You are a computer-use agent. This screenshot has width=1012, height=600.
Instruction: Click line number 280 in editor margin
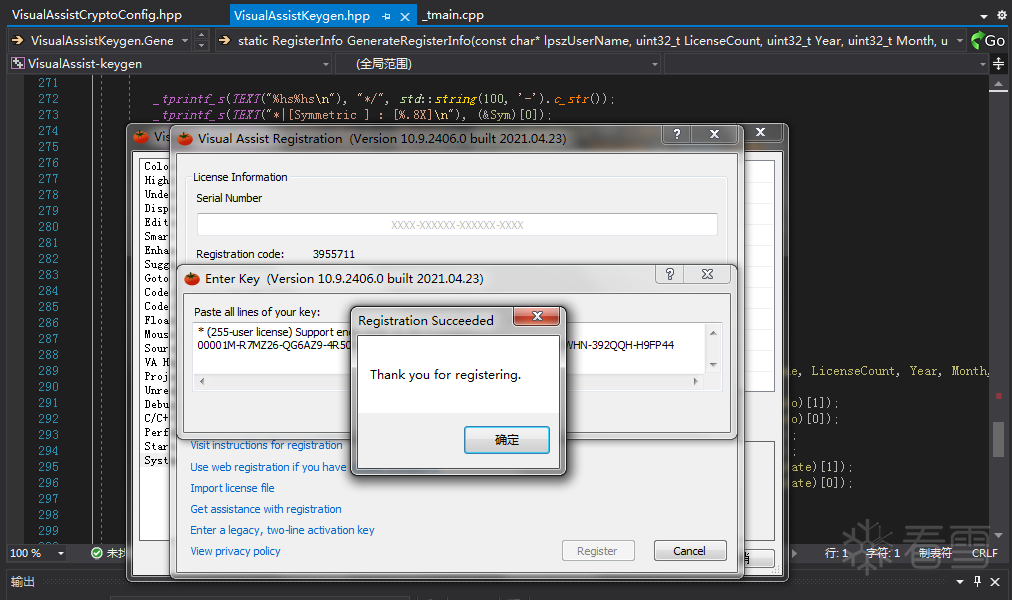48,226
